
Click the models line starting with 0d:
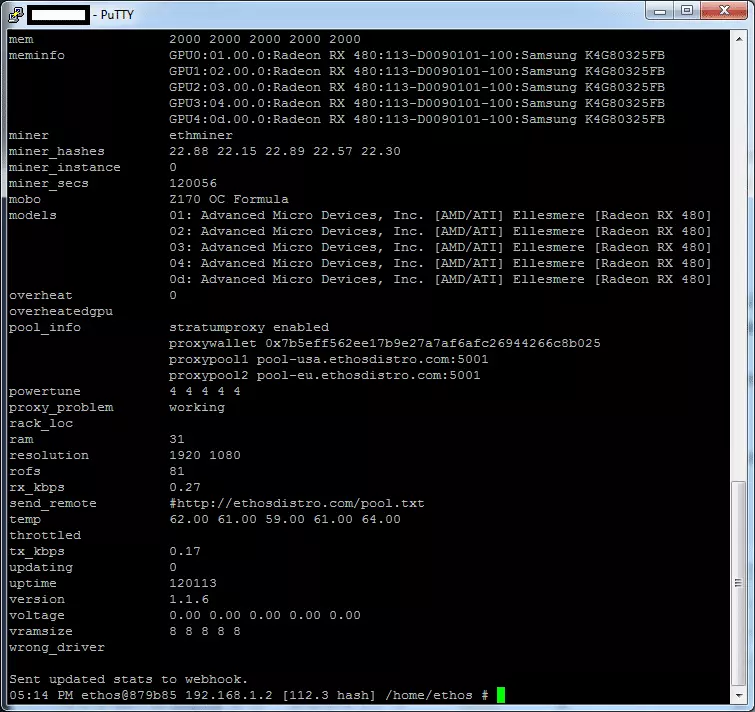tap(440, 279)
